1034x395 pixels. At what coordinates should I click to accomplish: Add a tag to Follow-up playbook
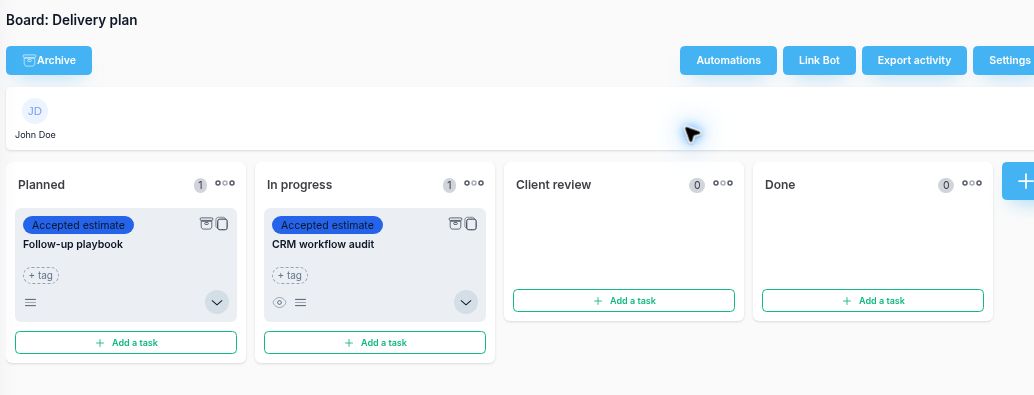click(x=41, y=275)
